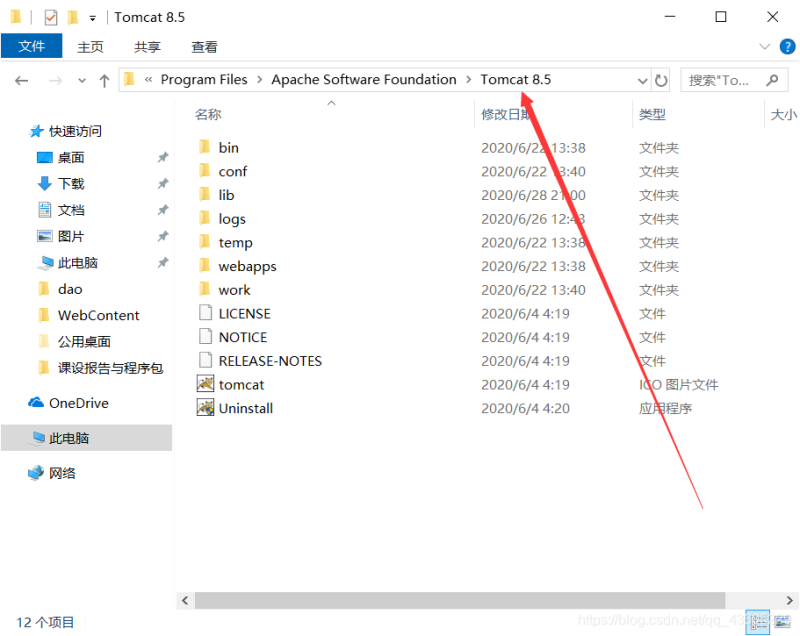Screen dimensions: 800x636
Task: Sort by the 名称 column header
Action: [x=208, y=114]
